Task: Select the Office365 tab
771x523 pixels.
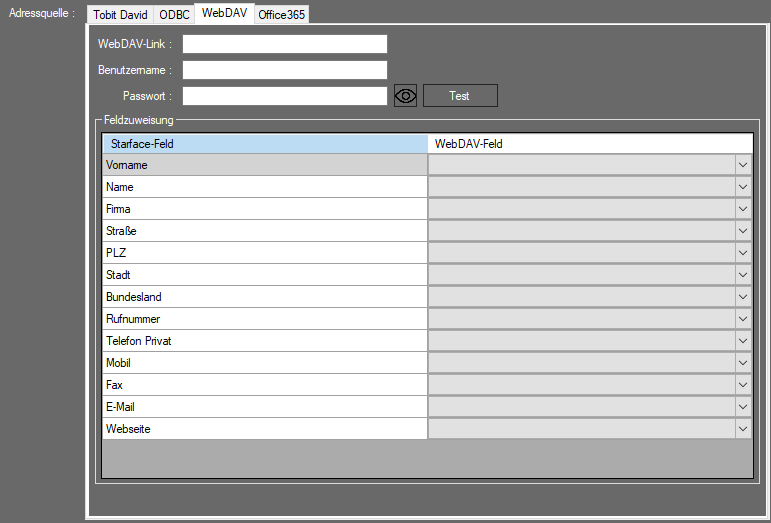Action: [281, 15]
